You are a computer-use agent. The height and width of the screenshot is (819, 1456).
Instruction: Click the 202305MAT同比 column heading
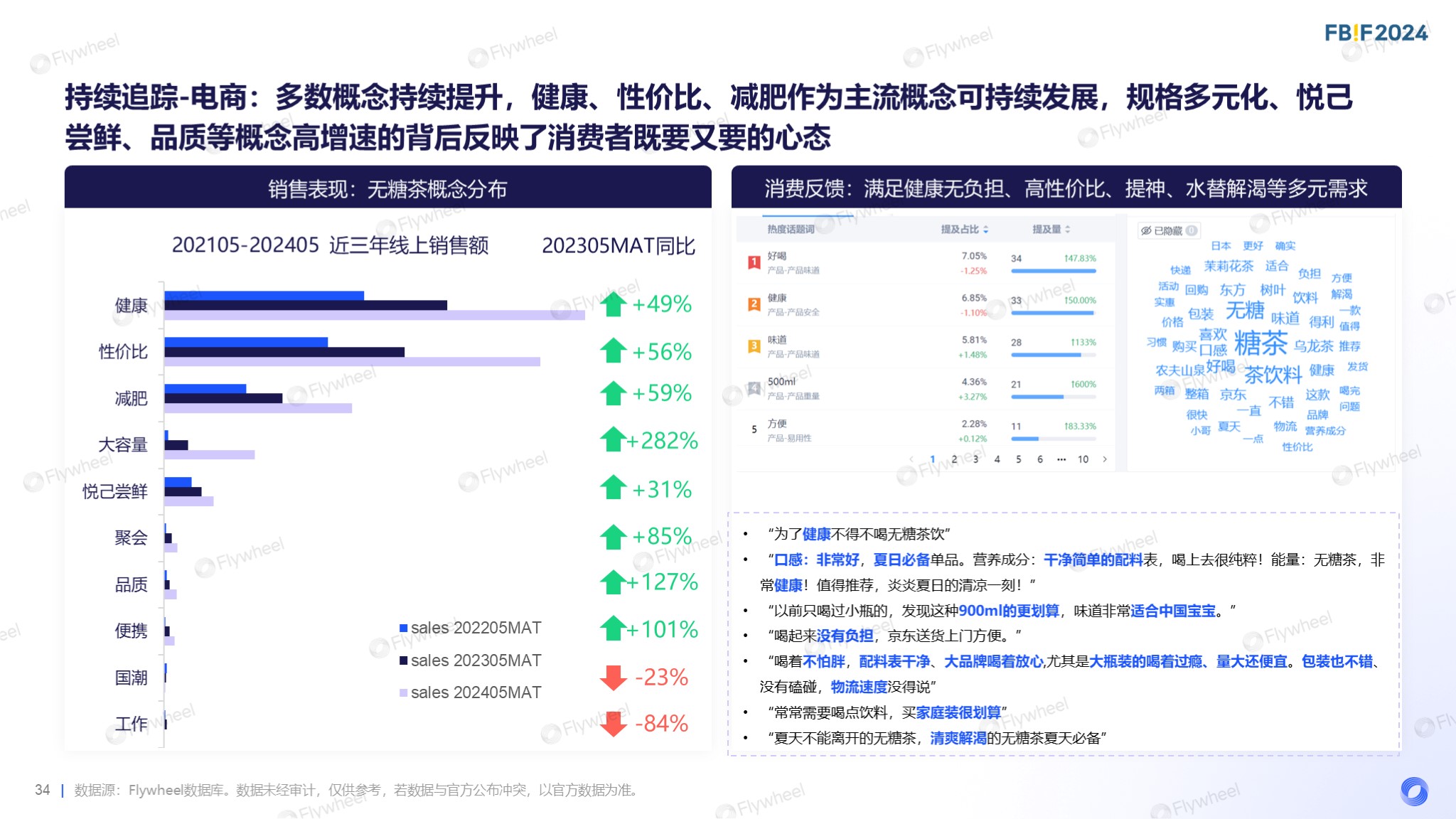click(619, 246)
